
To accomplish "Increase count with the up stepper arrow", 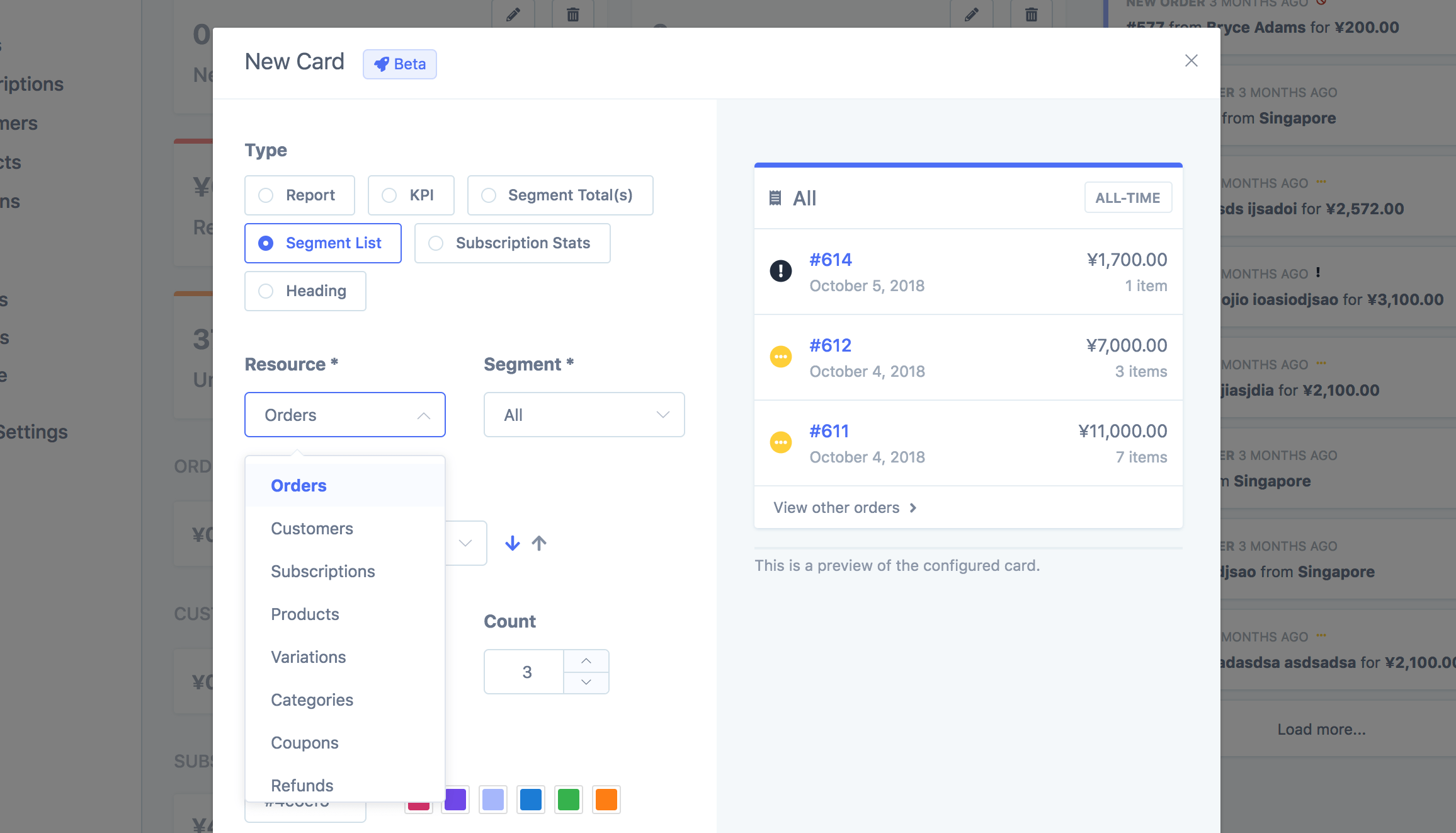I will [586, 661].
